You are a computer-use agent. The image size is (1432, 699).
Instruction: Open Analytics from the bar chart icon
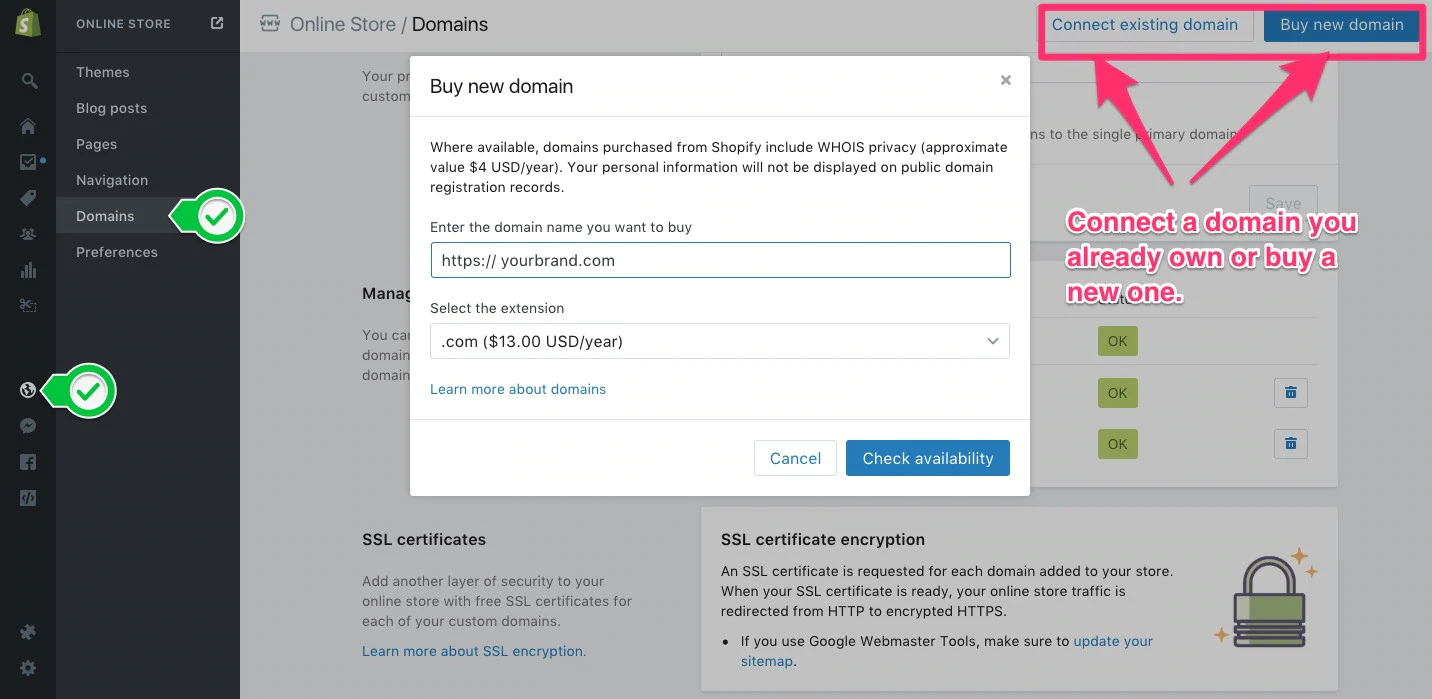(28, 270)
